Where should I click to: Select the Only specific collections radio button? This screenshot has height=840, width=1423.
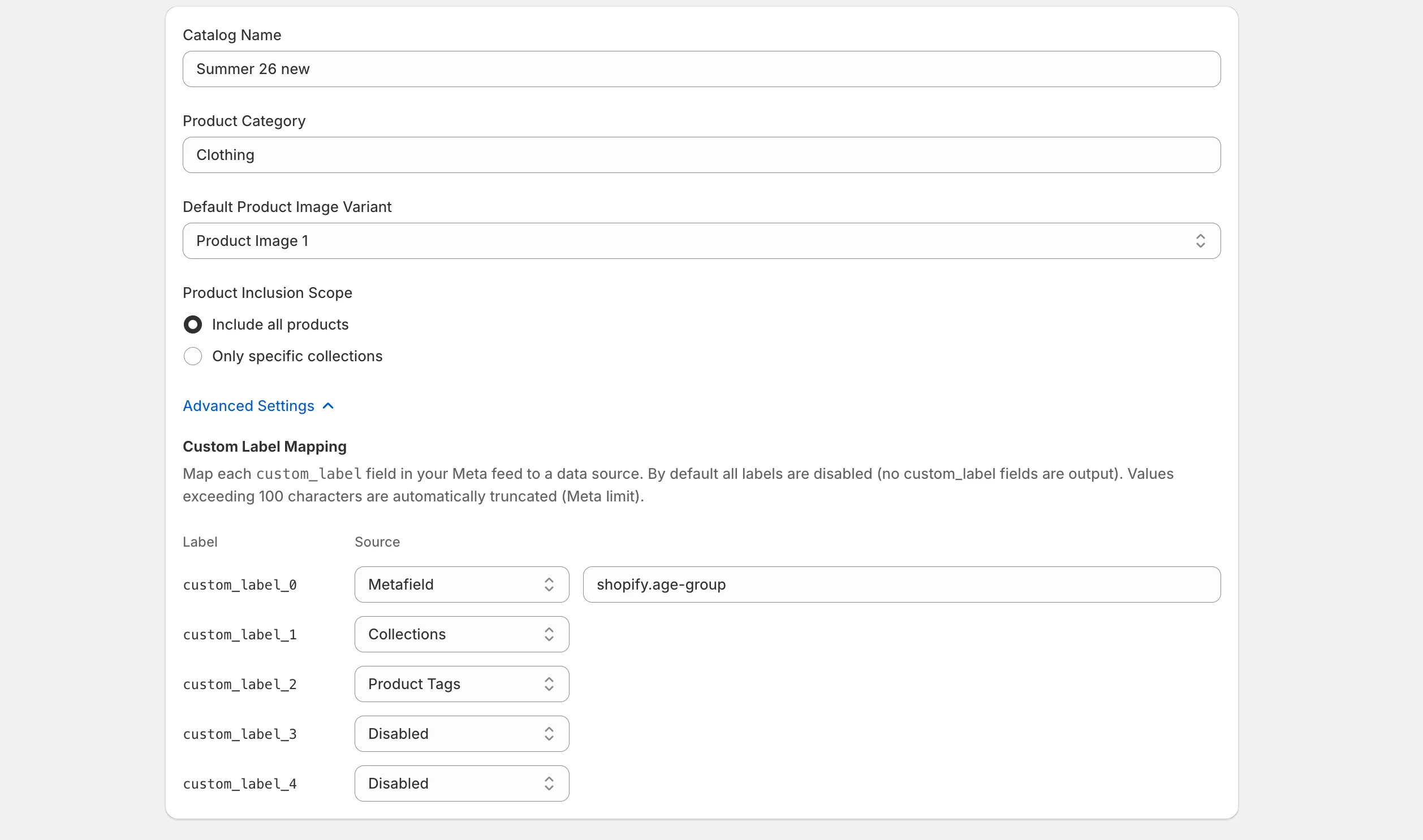(192, 357)
